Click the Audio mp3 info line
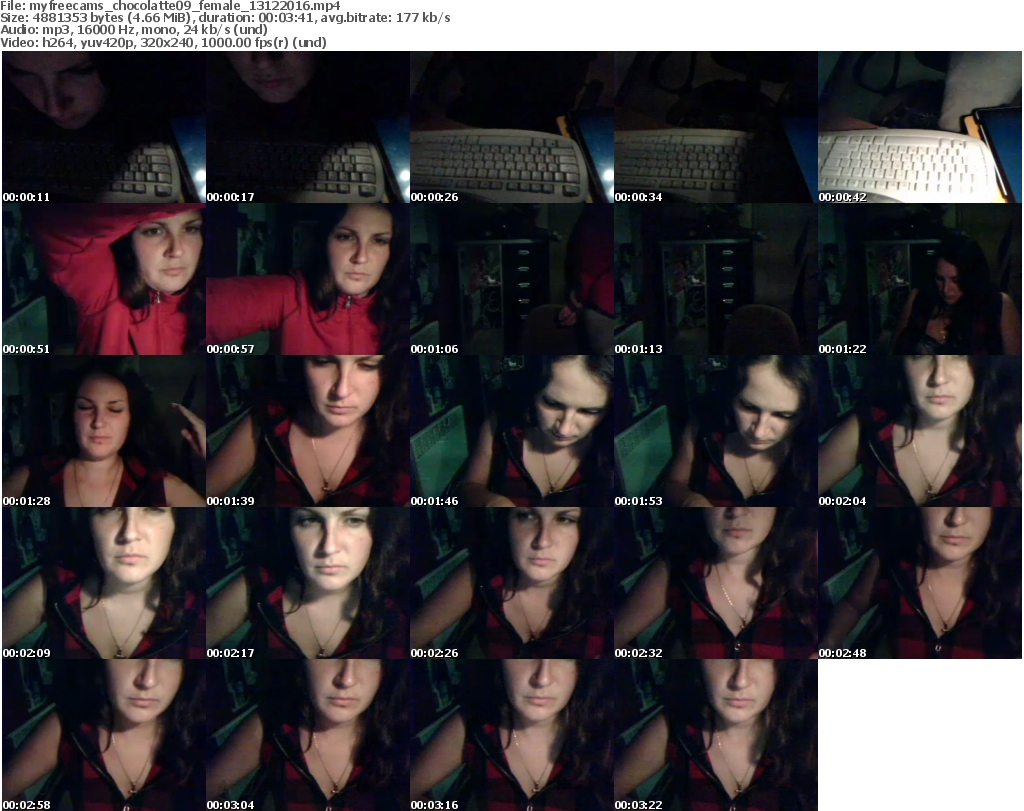1024x811 pixels. pyautogui.click(x=134, y=30)
